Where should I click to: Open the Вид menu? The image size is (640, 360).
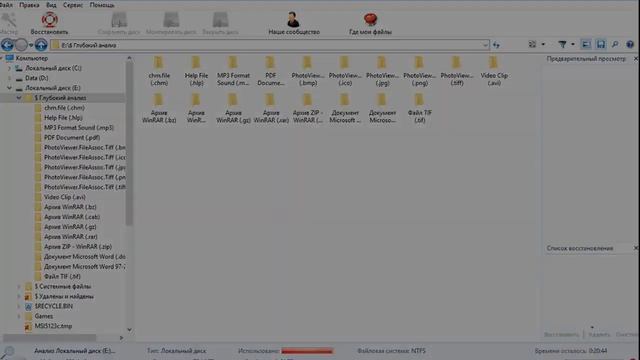tap(51, 5)
